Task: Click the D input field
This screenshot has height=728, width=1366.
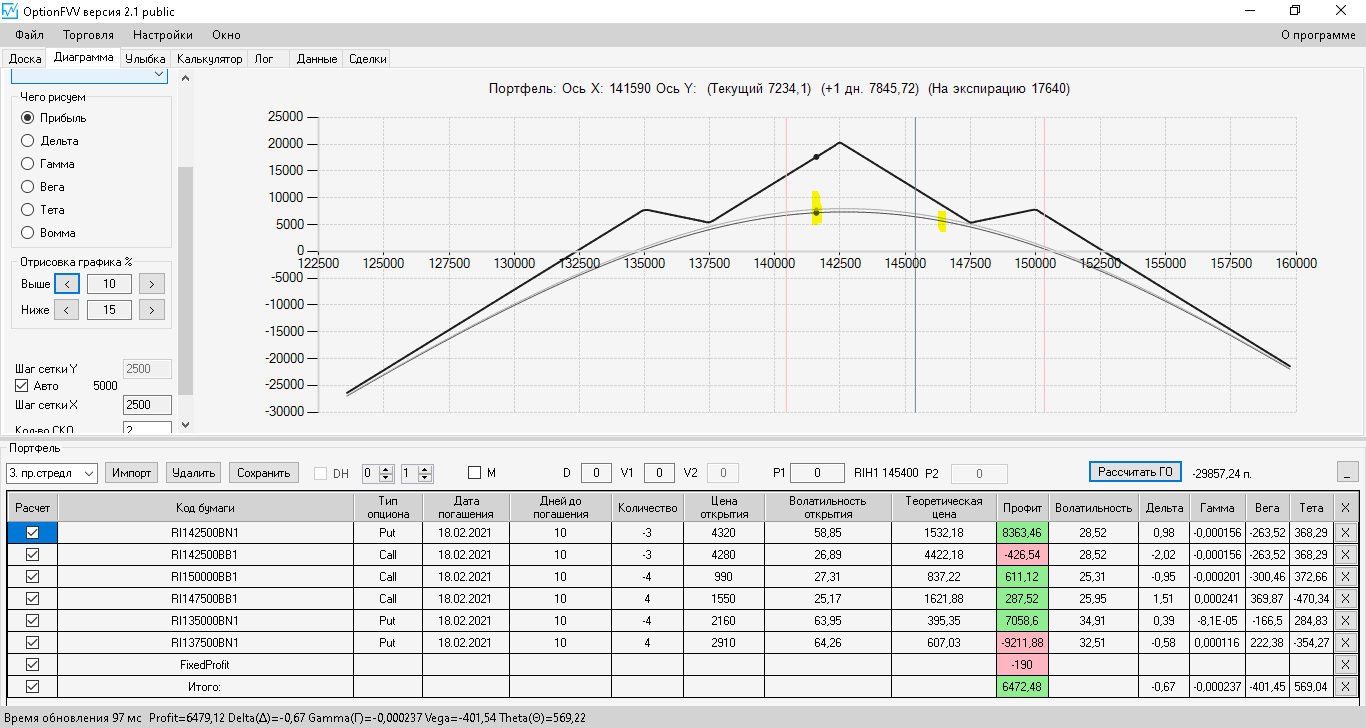Action: click(596, 472)
